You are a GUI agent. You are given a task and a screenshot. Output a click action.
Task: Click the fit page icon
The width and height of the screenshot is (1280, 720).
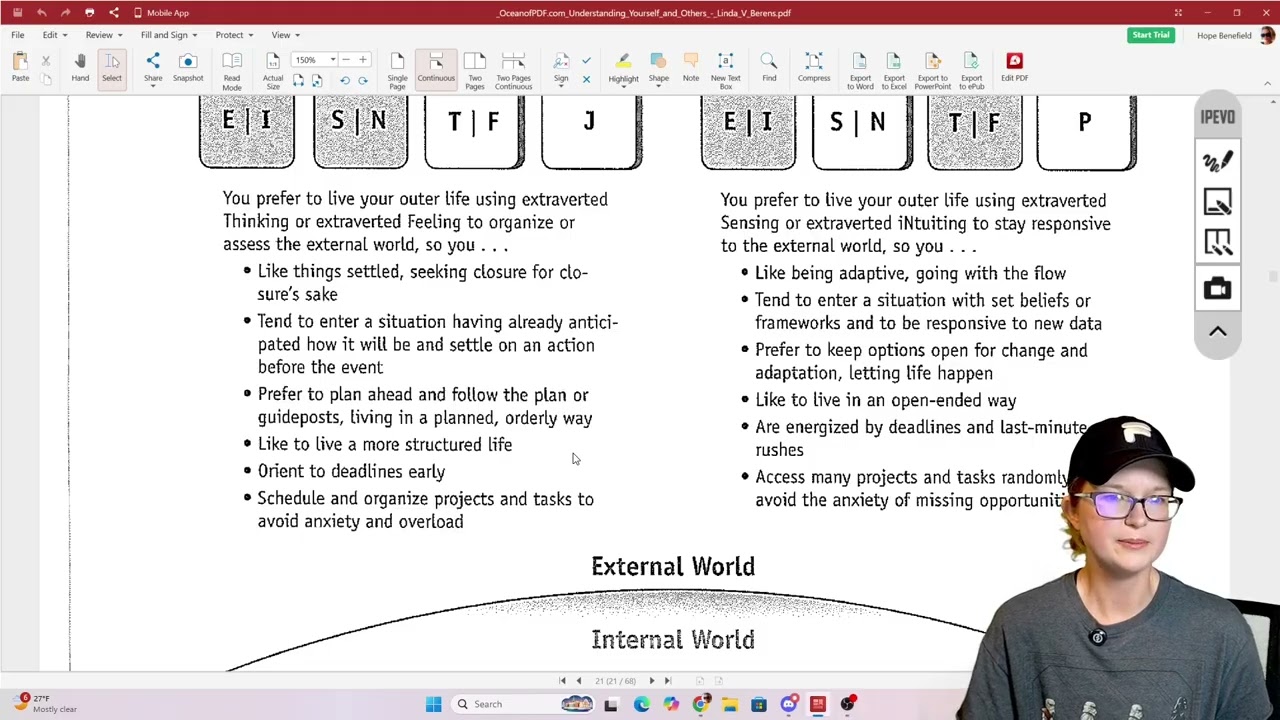(316, 81)
